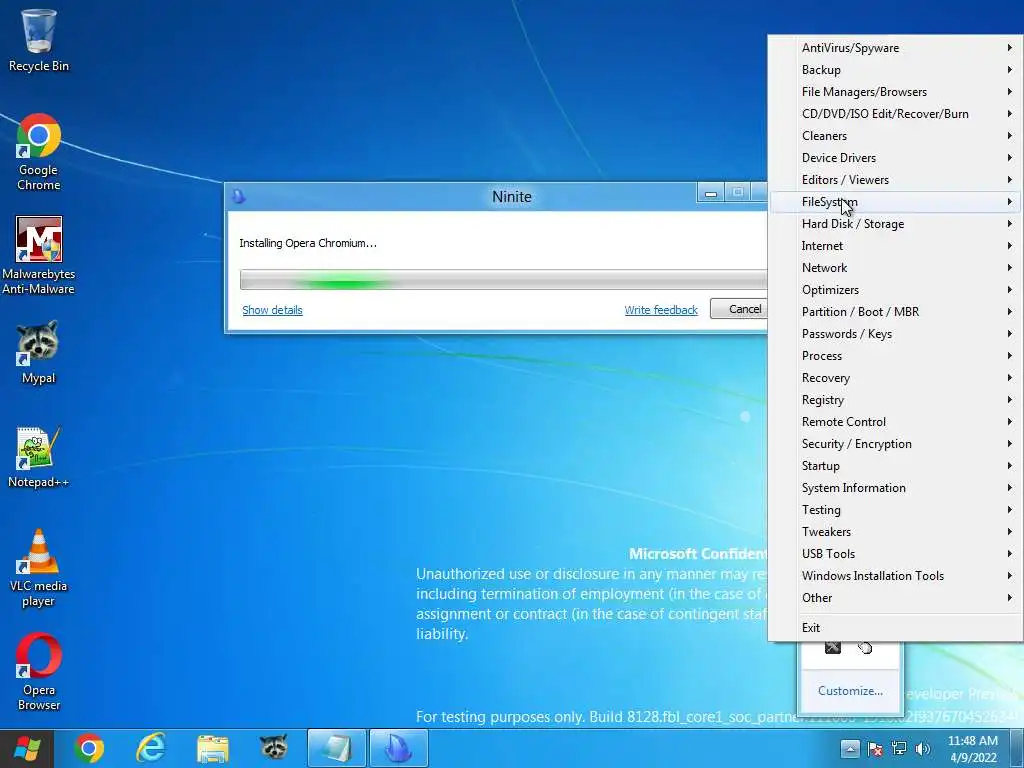Open the AntiVirus/Spyware submenu
Screen dimensions: 1024x768
coord(894,48)
